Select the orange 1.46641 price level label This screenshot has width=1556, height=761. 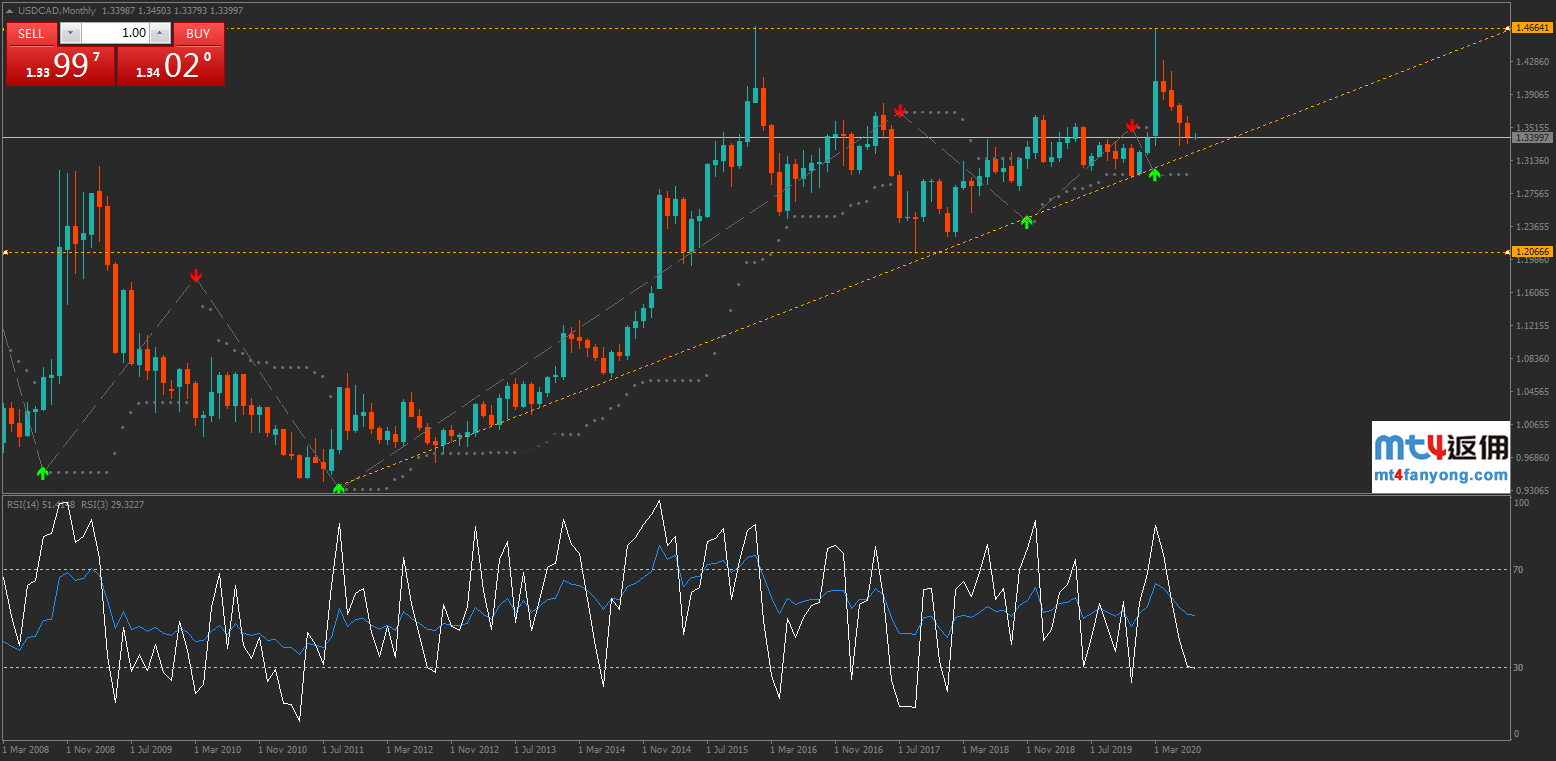(1531, 28)
